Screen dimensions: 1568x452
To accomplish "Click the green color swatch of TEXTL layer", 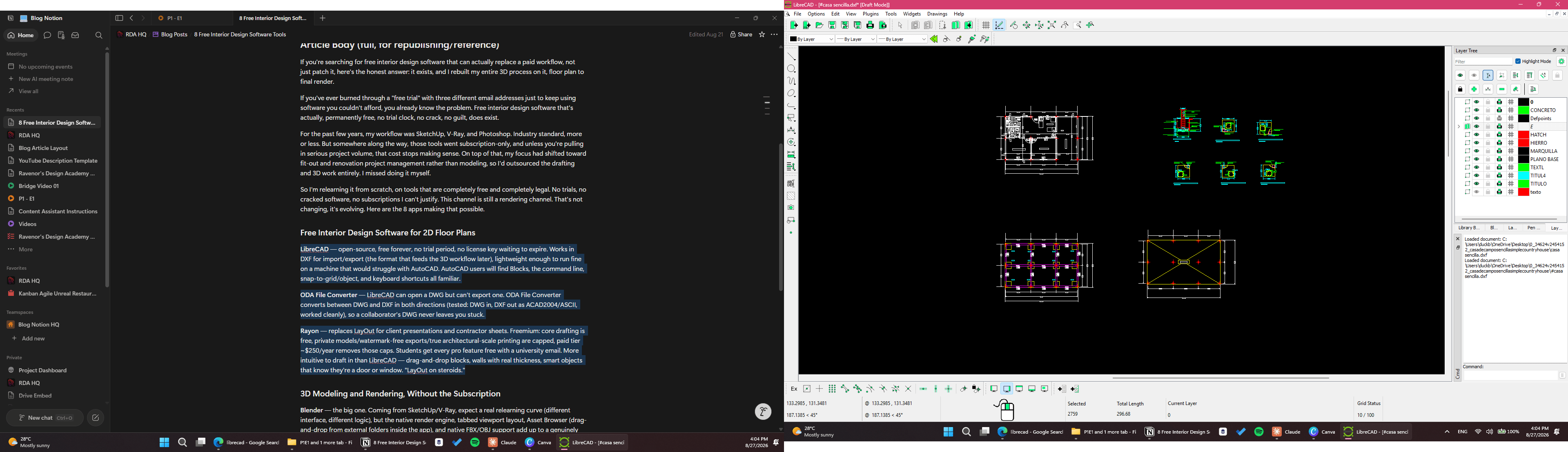I will (1523, 168).
